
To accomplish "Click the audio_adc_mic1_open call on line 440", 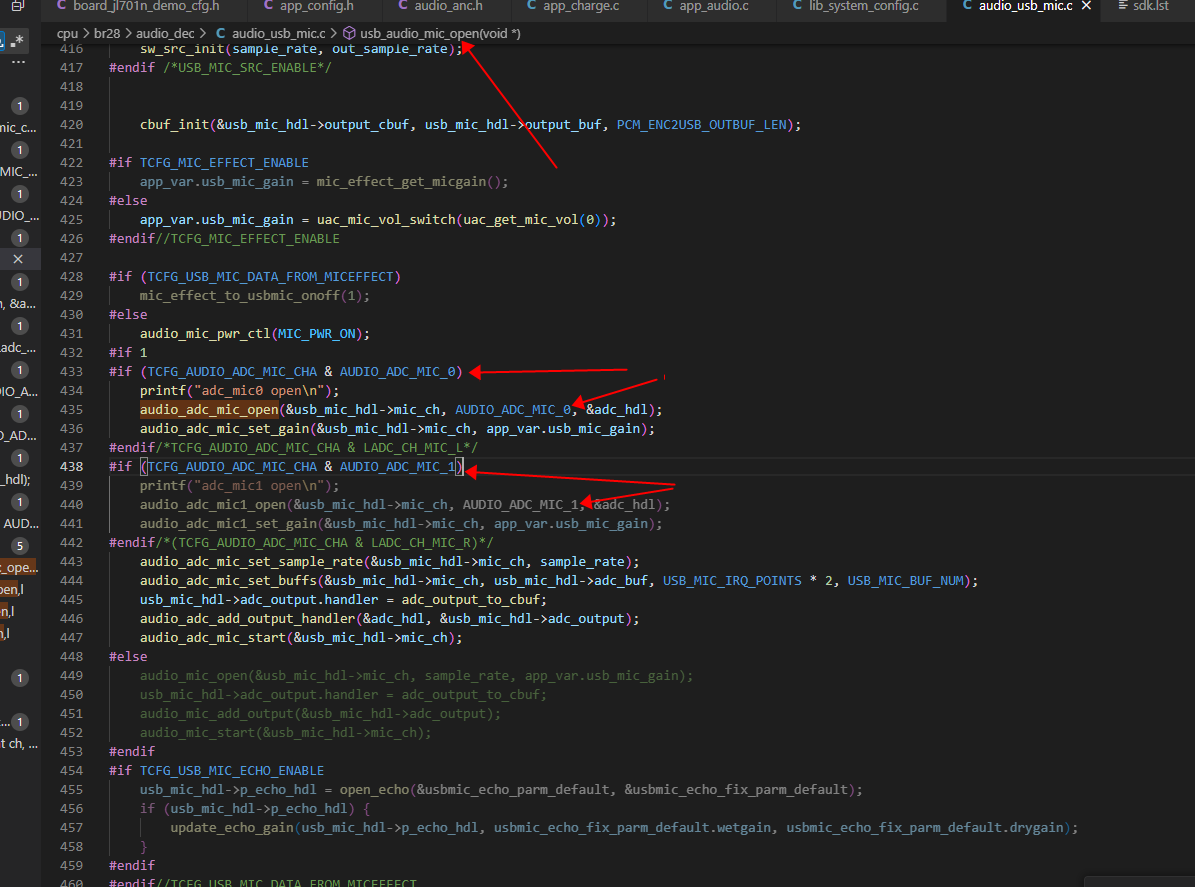I will click(x=213, y=504).
